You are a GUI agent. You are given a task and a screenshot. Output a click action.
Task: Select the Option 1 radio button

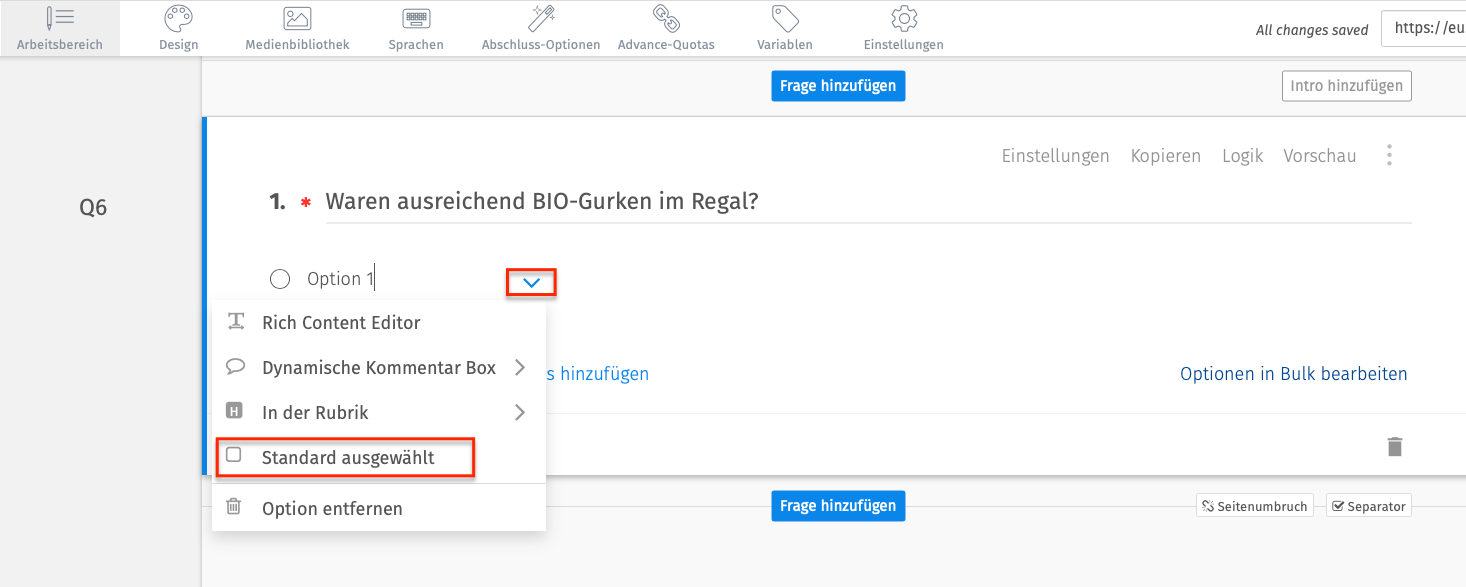(x=280, y=278)
